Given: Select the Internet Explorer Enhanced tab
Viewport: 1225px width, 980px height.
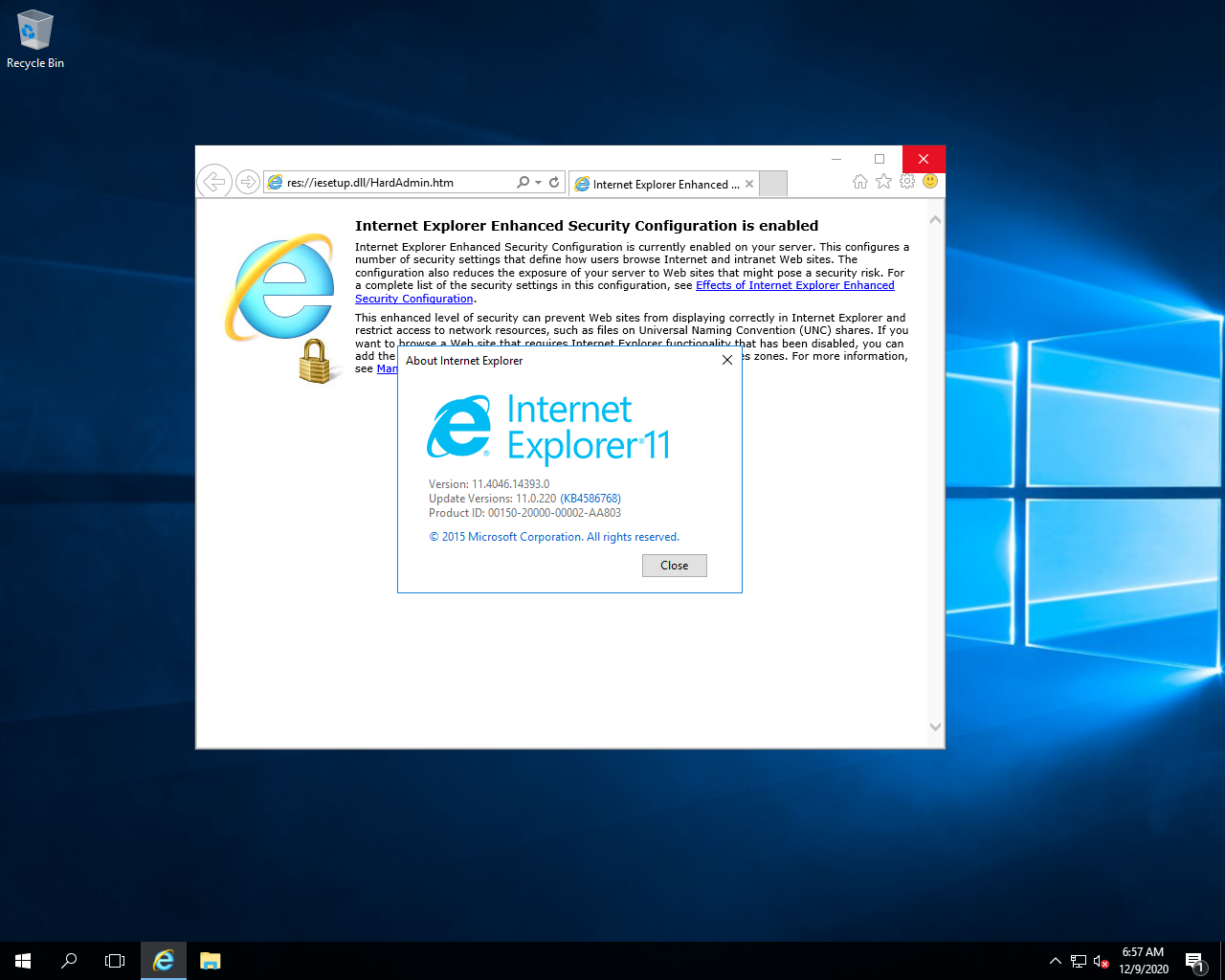Looking at the screenshot, I should point(664,184).
